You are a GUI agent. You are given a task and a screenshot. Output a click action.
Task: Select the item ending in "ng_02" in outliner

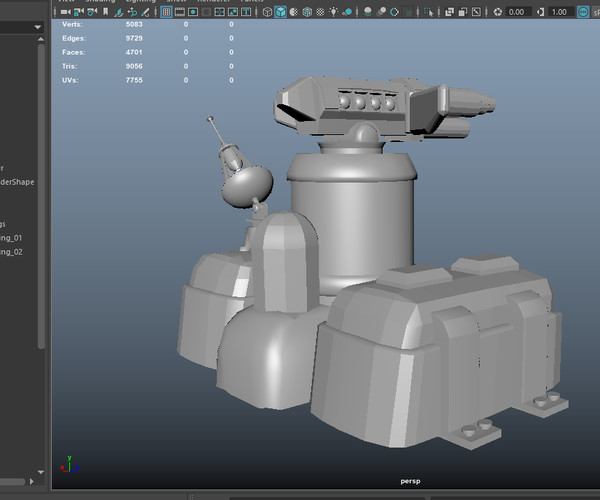10,252
